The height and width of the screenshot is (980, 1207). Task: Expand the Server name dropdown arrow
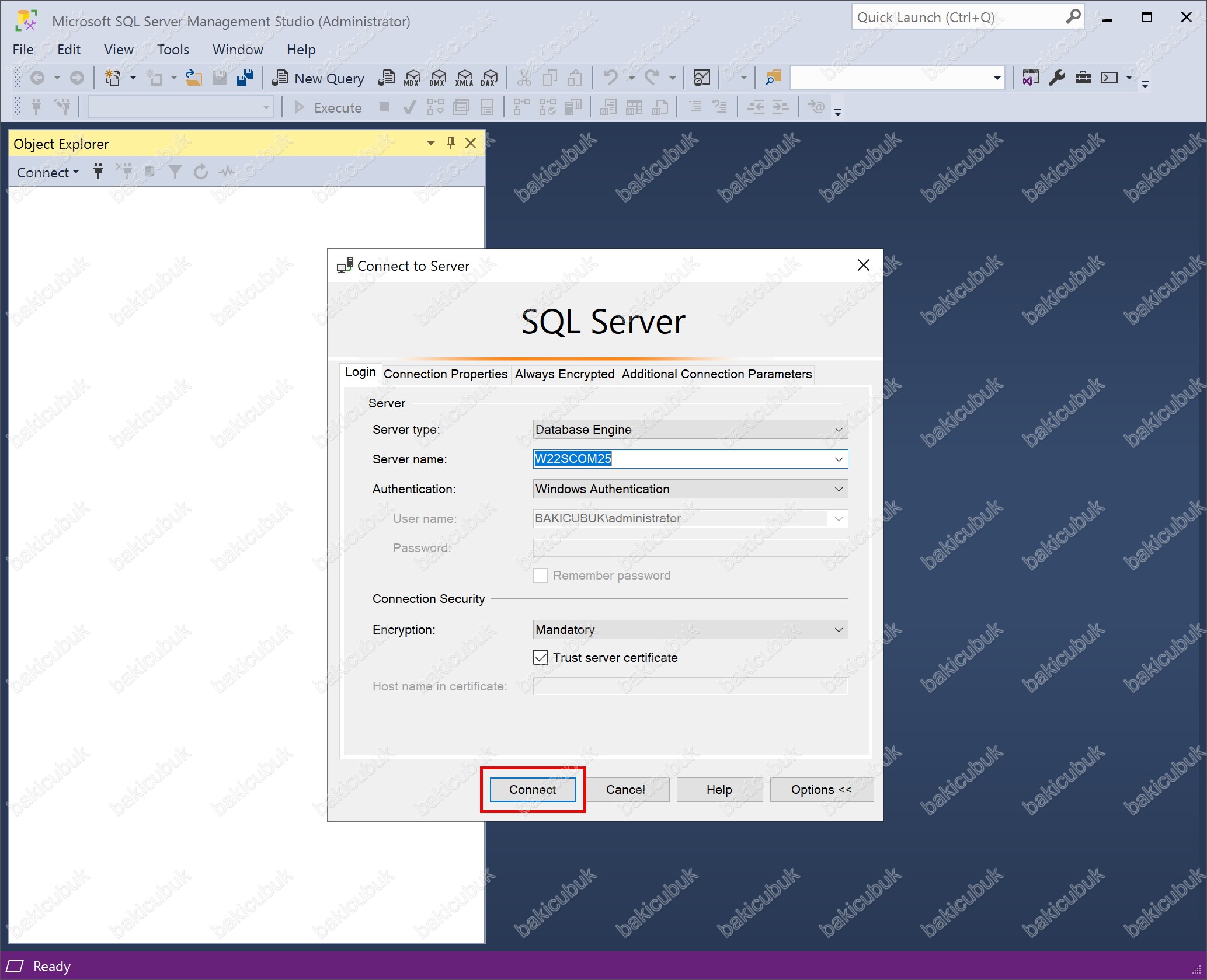pos(839,459)
